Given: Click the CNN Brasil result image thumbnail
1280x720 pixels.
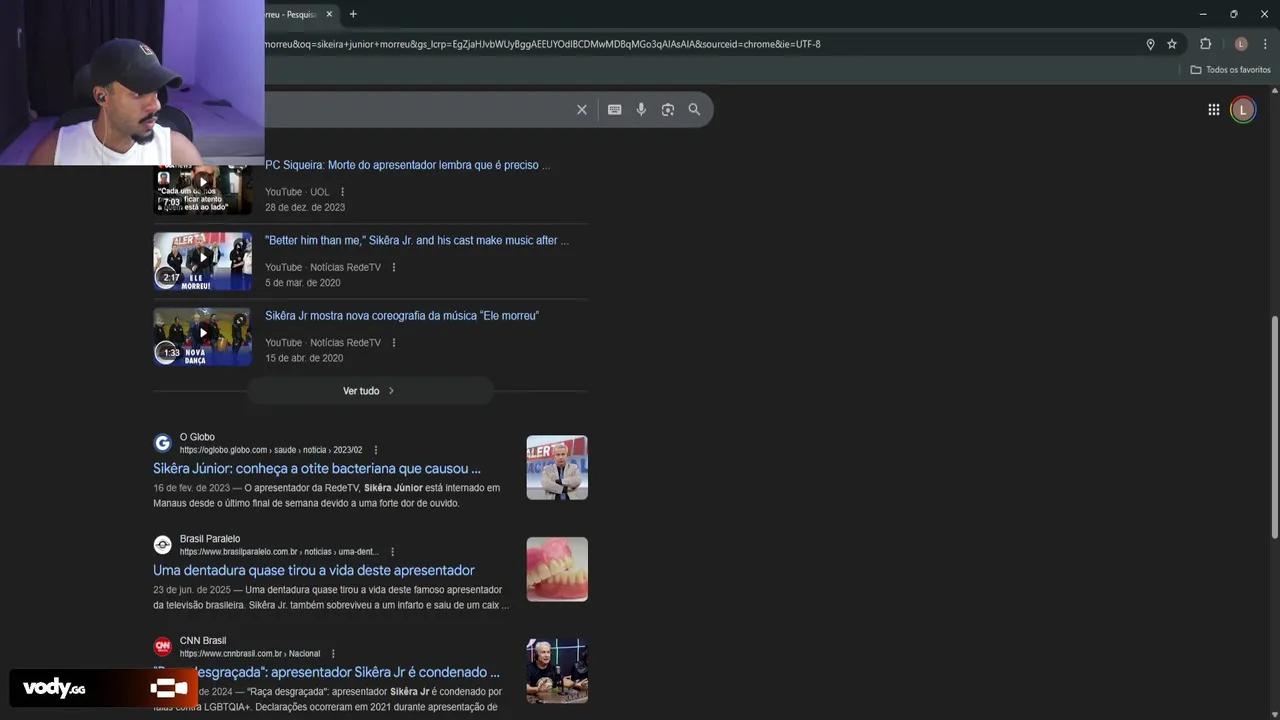Looking at the screenshot, I should [557, 671].
